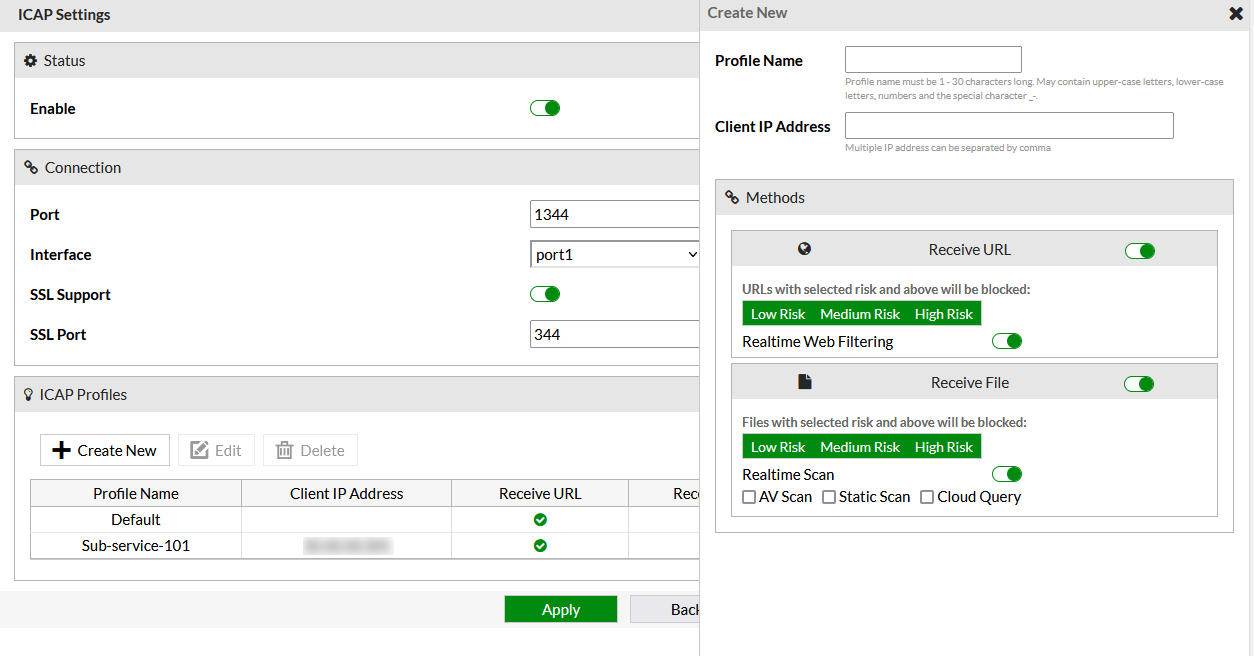Click the chain-link icon beside Connection
Viewport: 1254px width, 656px height.
[x=29, y=166]
